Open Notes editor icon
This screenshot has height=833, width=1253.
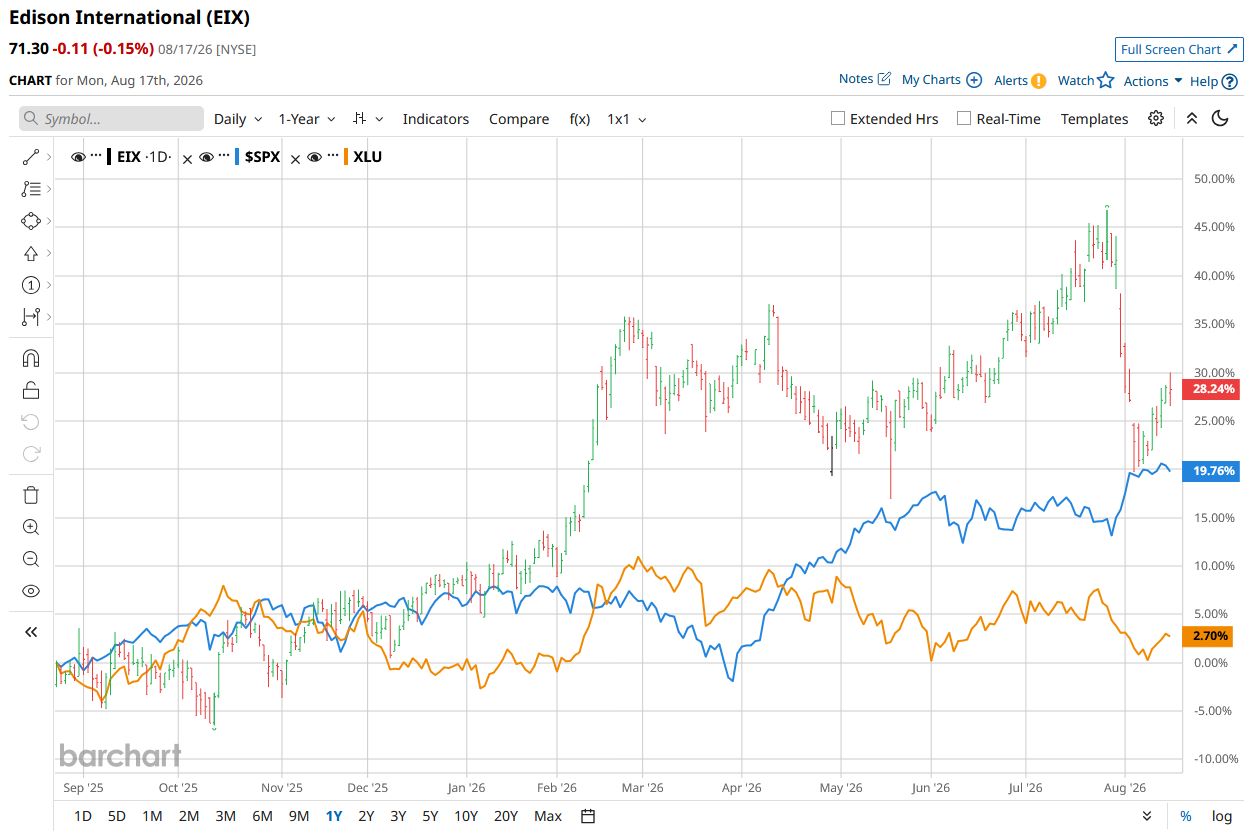(x=884, y=79)
